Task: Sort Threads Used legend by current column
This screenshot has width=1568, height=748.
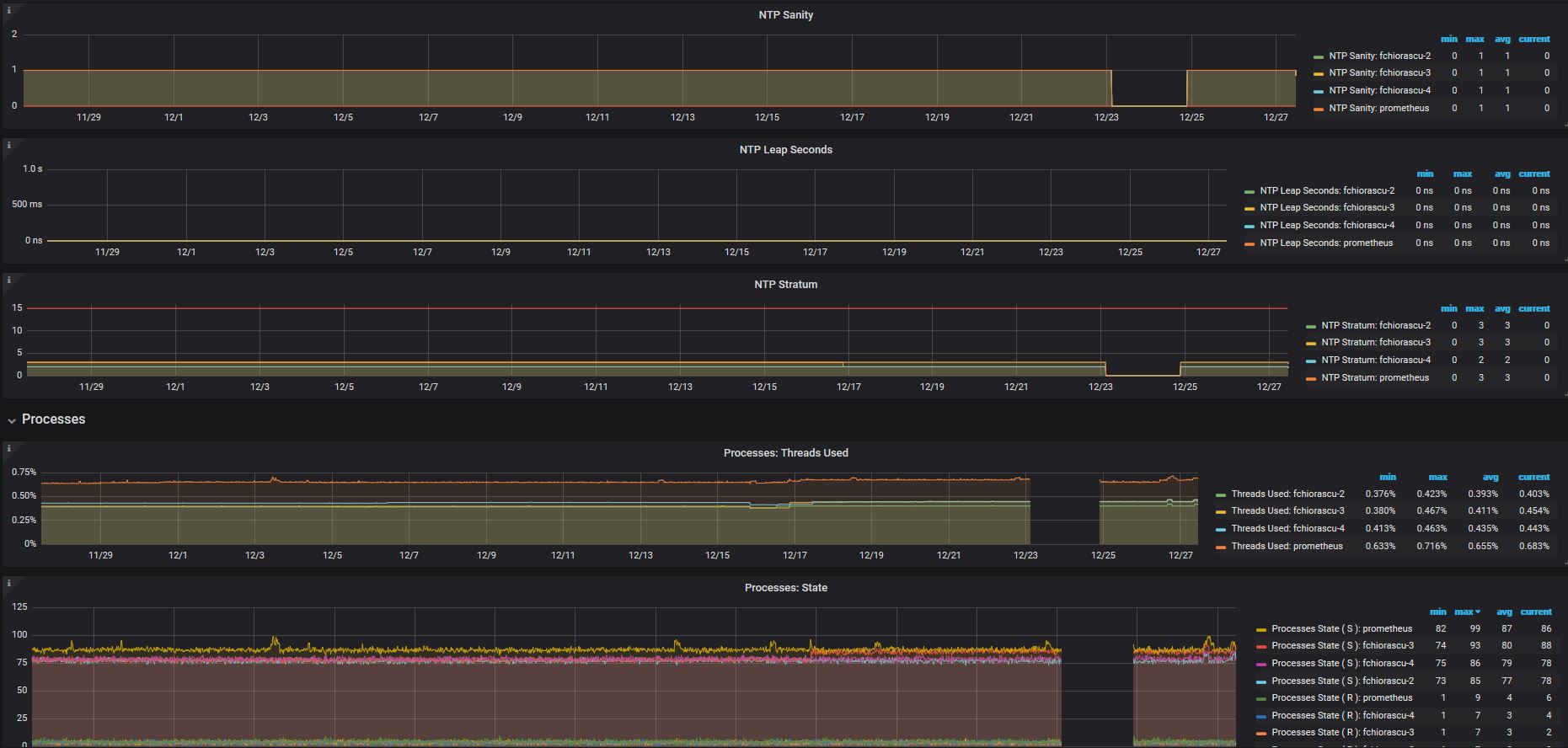Action: point(1533,478)
